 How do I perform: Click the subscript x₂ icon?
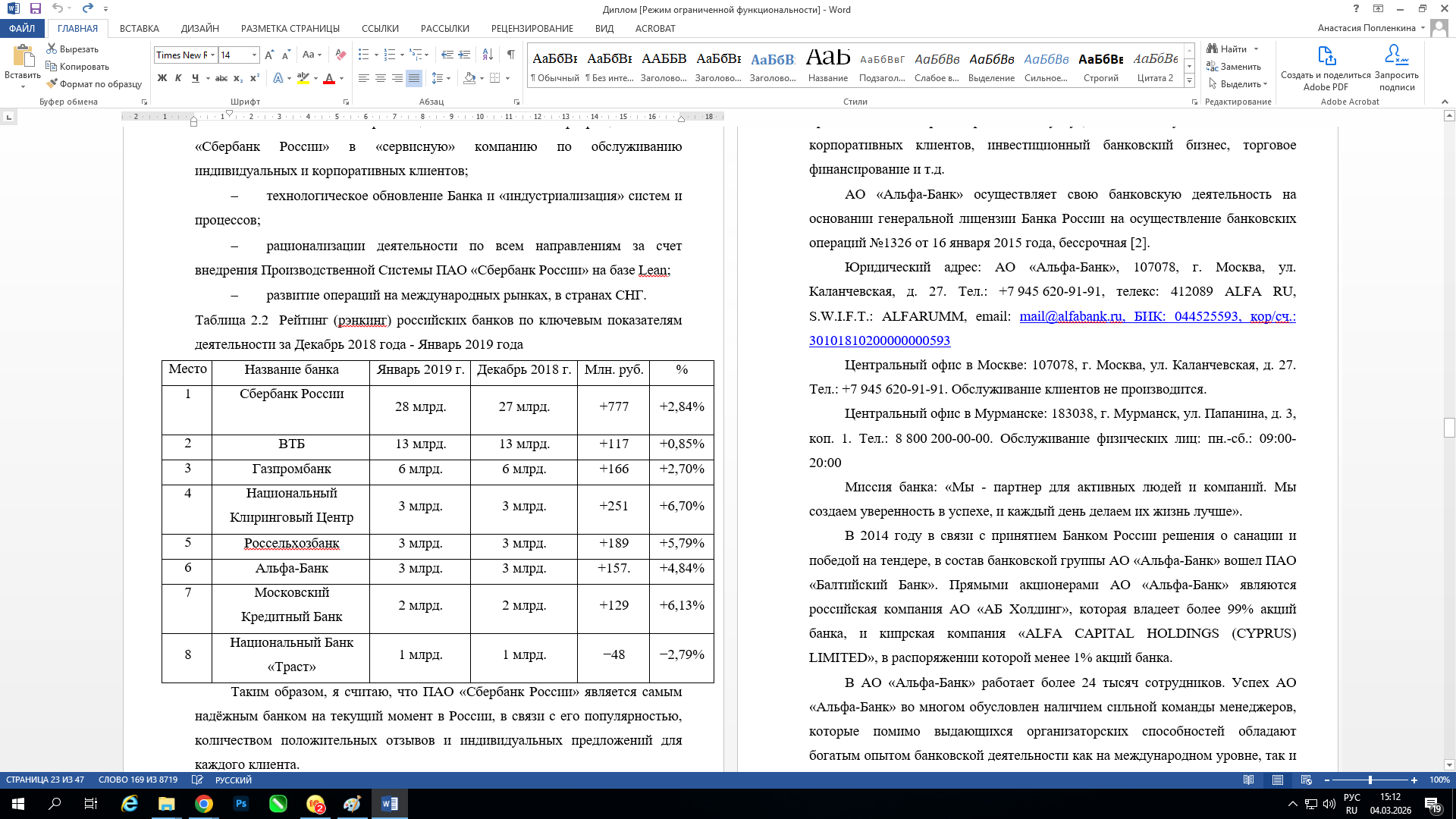[x=238, y=78]
